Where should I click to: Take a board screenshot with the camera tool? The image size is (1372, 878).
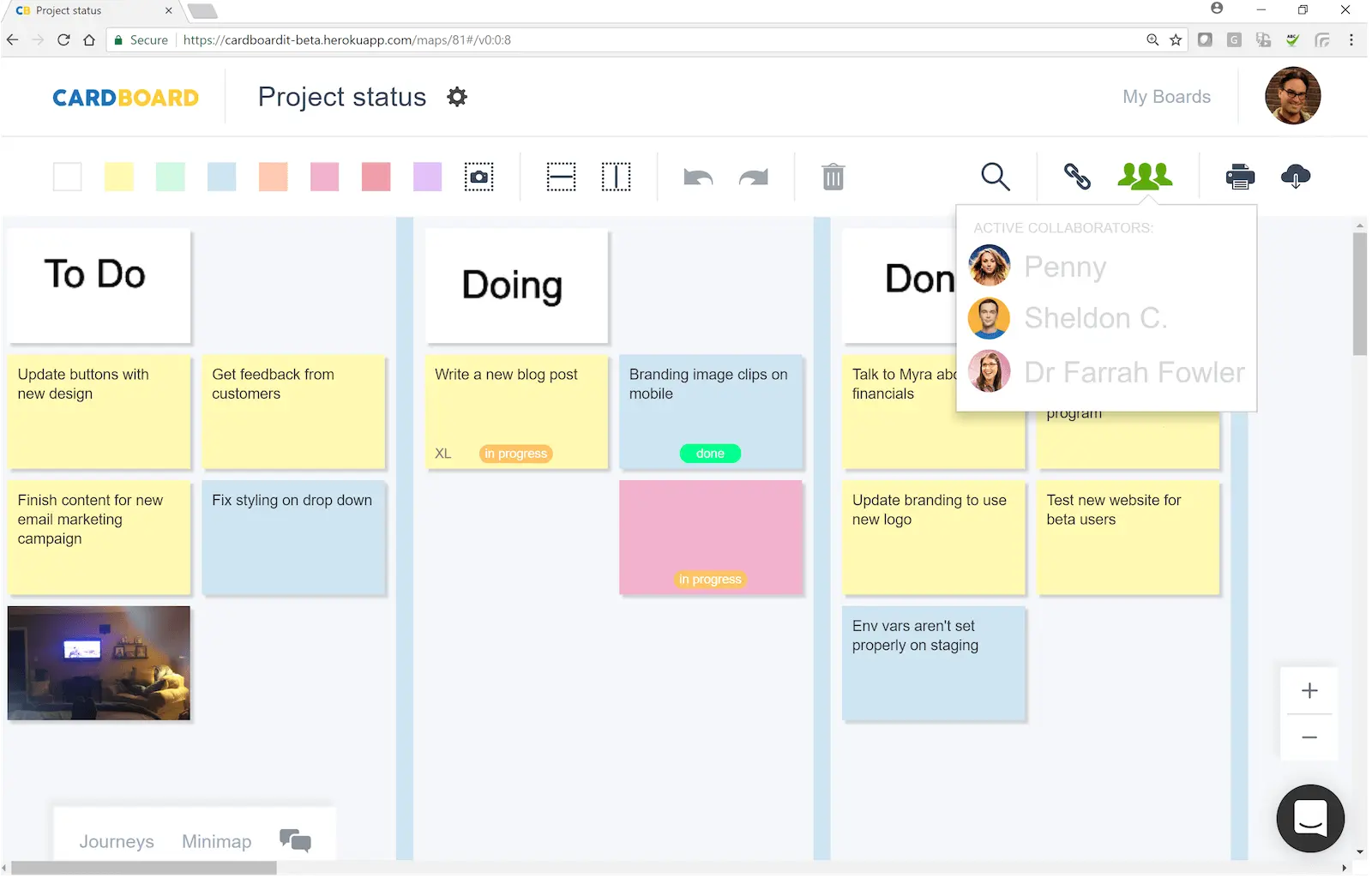(x=478, y=177)
